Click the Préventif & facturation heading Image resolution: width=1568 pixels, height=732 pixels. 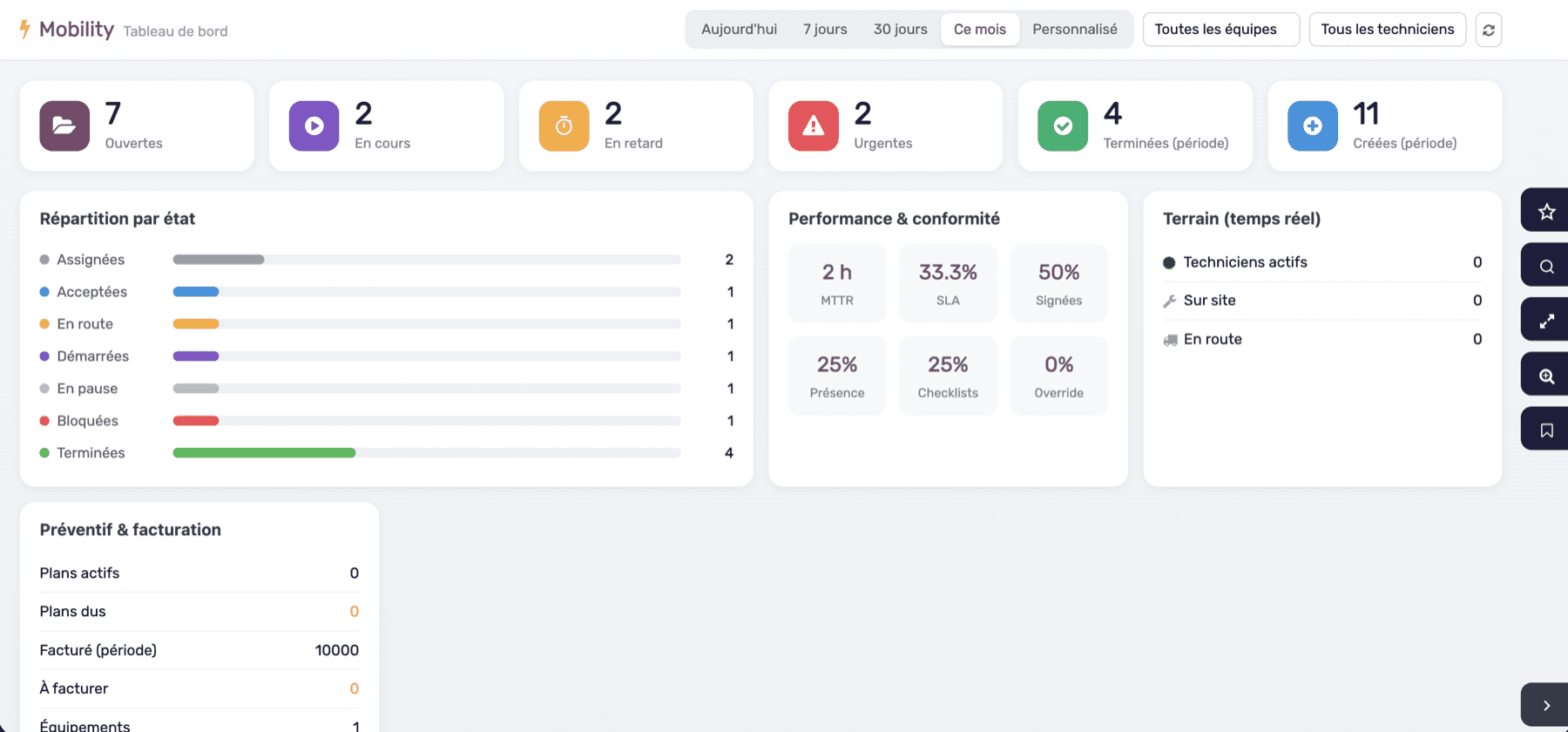(x=130, y=530)
